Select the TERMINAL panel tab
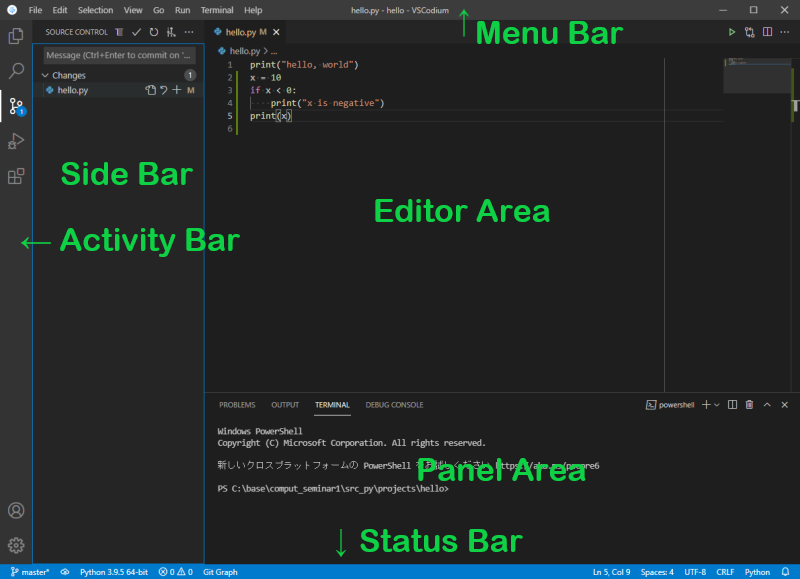The image size is (800, 579). [332, 405]
